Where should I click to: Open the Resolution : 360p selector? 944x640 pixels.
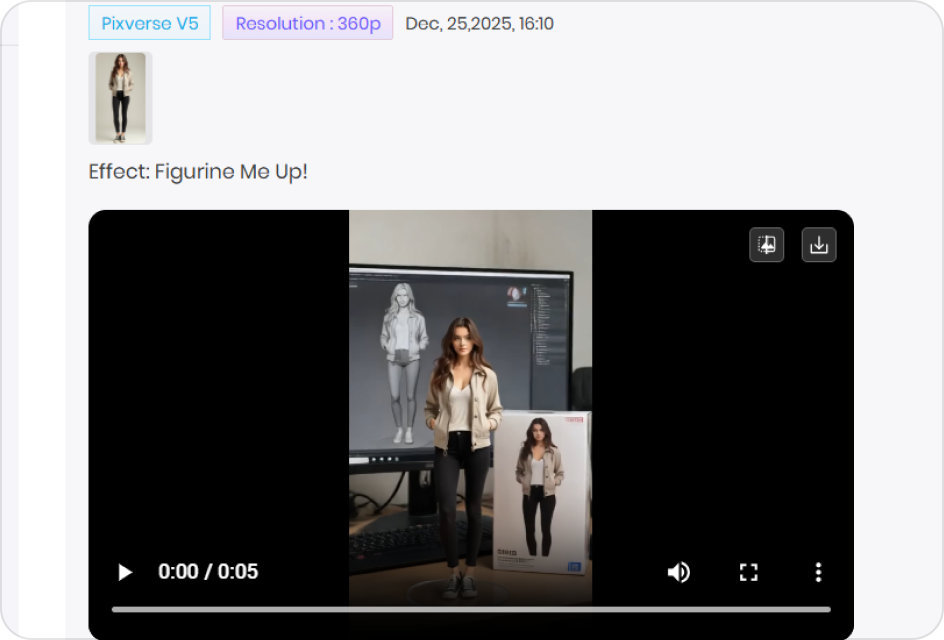[x=307, y=22]
